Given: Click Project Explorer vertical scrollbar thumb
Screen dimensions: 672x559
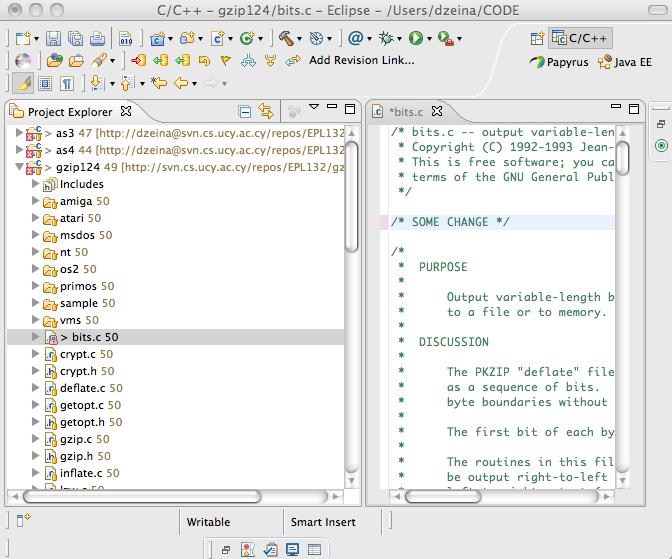Looking at the screenshot, I should (351, 196).
